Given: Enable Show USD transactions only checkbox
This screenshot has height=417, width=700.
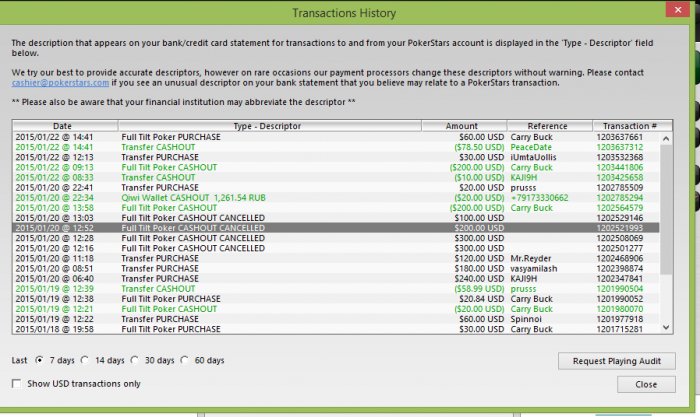Looking at the screenshot, I should (17, 384).
